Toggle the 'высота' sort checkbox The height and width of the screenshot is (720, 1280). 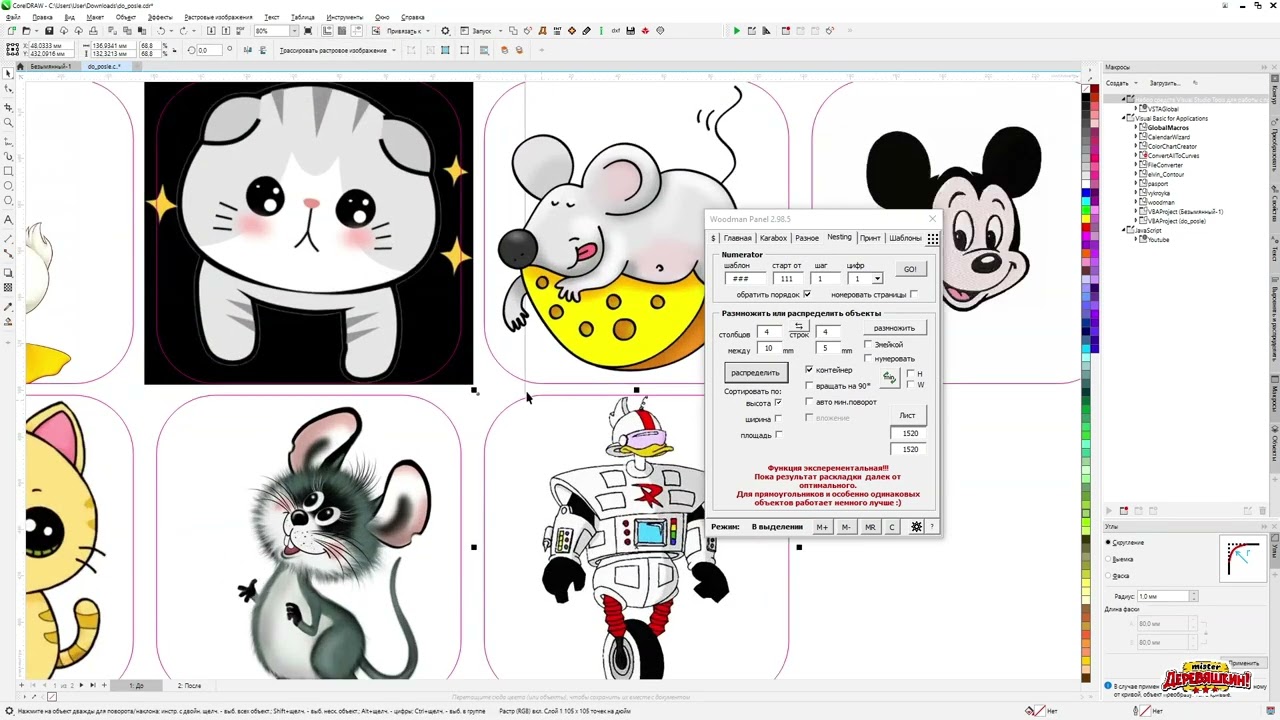pyautogui.click(x=778, y=403)
